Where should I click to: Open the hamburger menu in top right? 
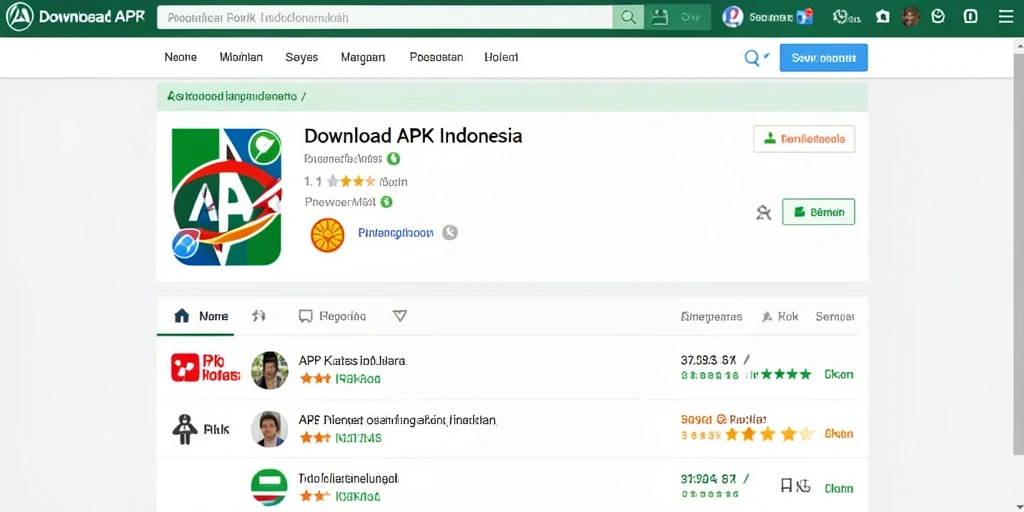[1006, 17]
